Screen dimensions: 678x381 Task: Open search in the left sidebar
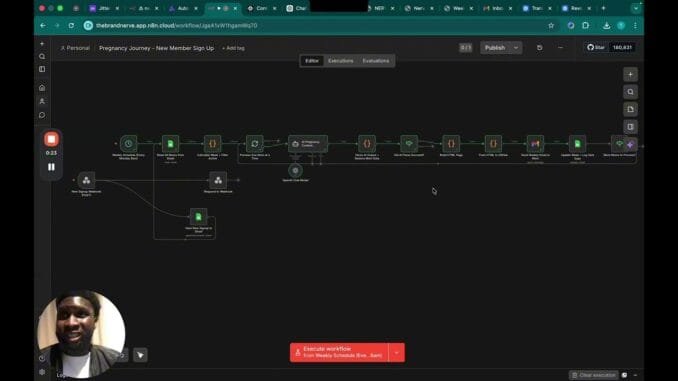(x=42, y=56)
